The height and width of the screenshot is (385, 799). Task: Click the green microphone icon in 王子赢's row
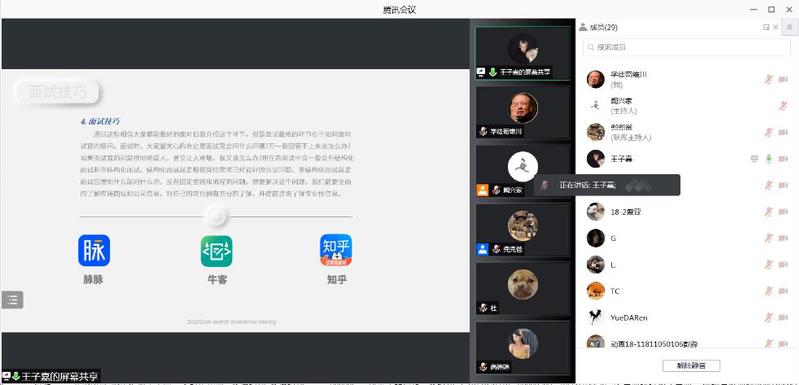pyautogui.click(x=769, y=159)
